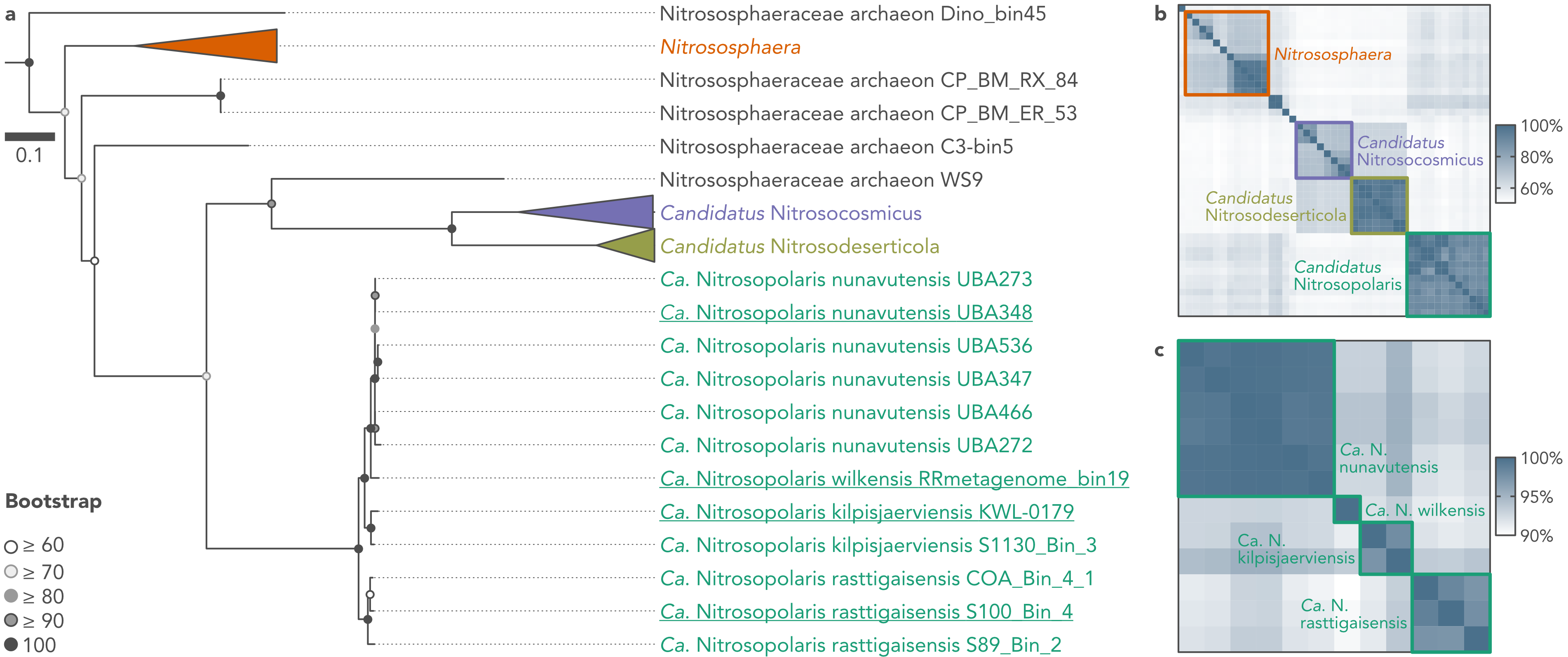Click Candidatus Nitrosodeserticola label in heatmap b
The width and height of the screenshot is (1568, 657).
(1276, 206)
